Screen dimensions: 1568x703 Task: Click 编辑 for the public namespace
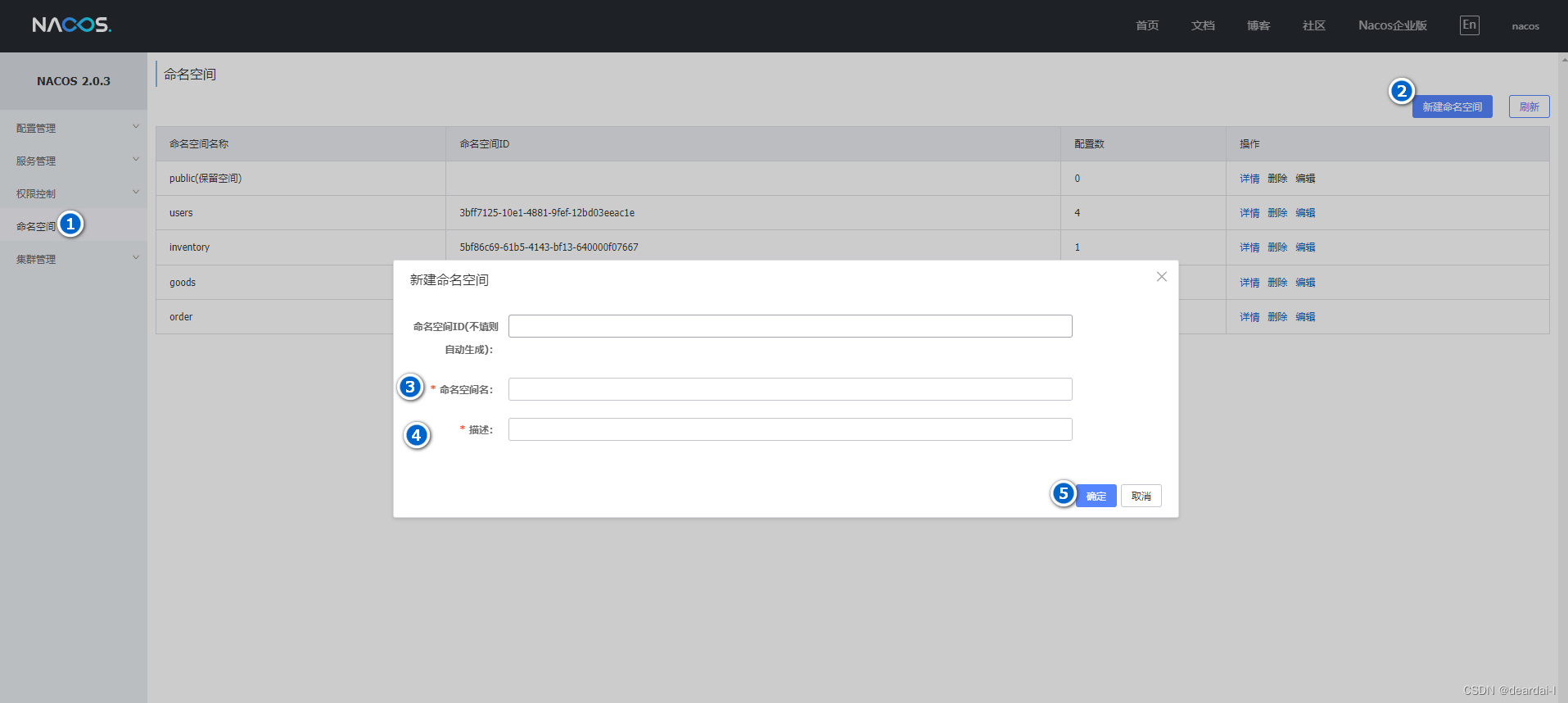pyautogui.click(x=1305, y=179)
